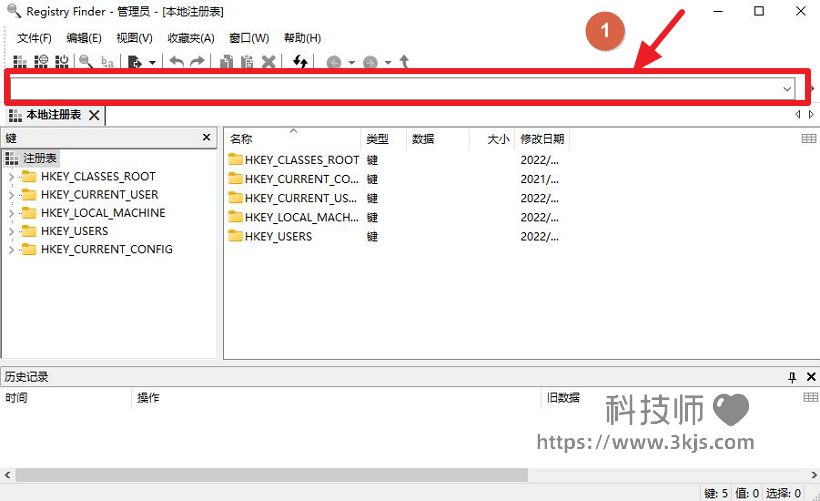Image resolution: width=820 pixels, height=501 pixels.
Task: Click the connect network registry icon
Action: click(x=41, y=62)
